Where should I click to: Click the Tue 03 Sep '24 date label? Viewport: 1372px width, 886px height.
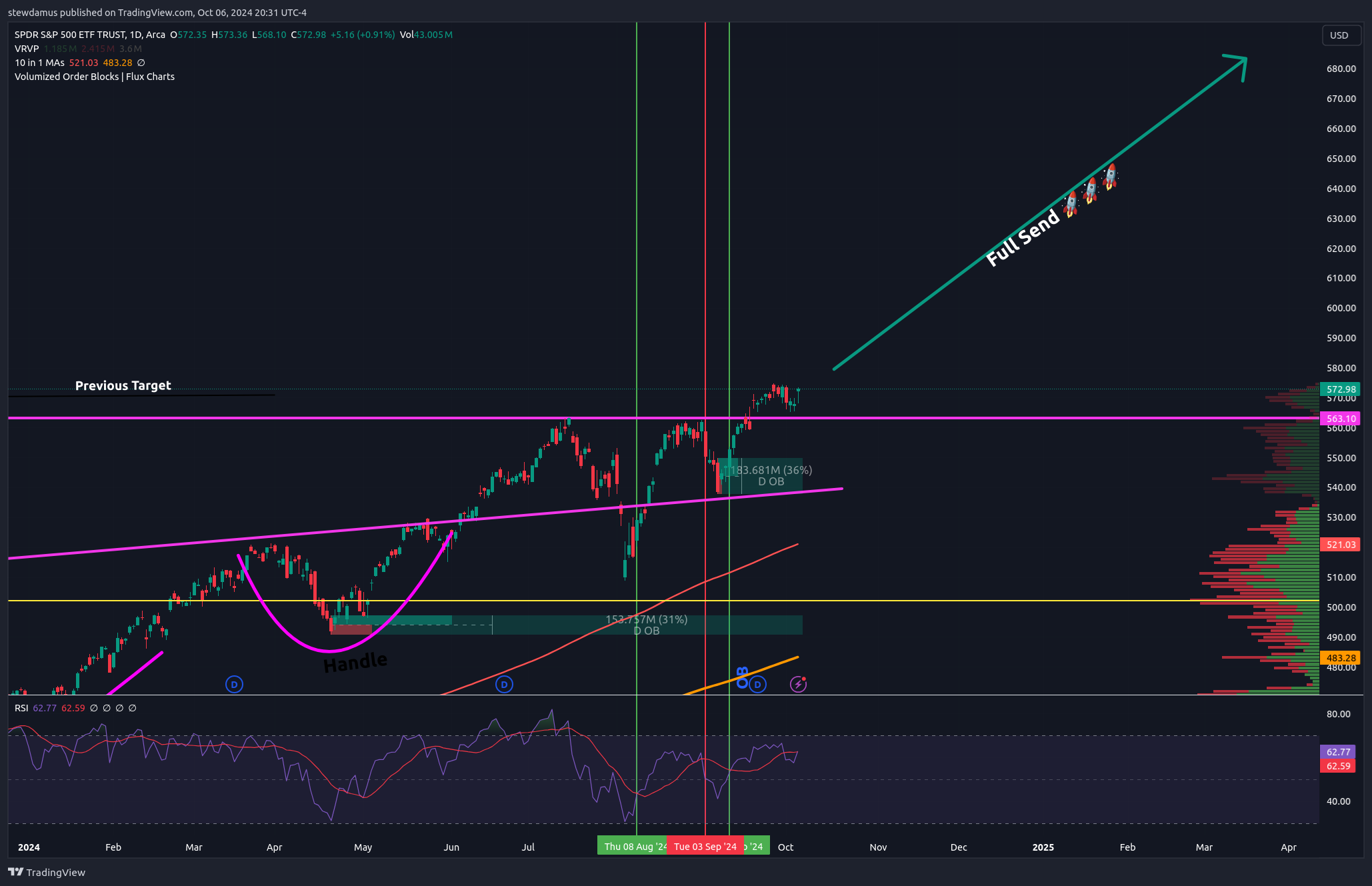pos(705,847)
